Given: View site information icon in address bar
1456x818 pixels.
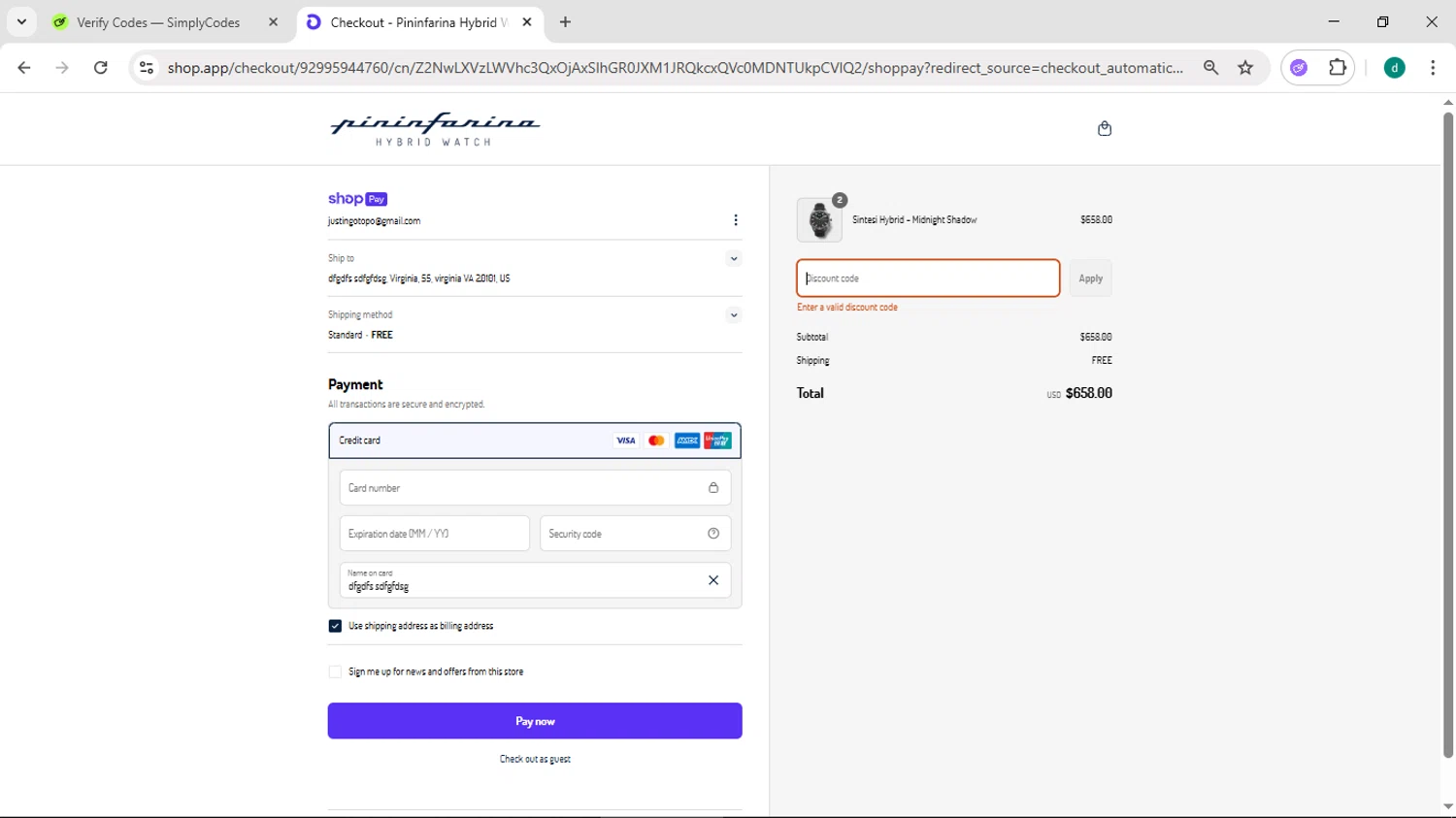Looking at the screenshot, I should (x=147, y=68).
